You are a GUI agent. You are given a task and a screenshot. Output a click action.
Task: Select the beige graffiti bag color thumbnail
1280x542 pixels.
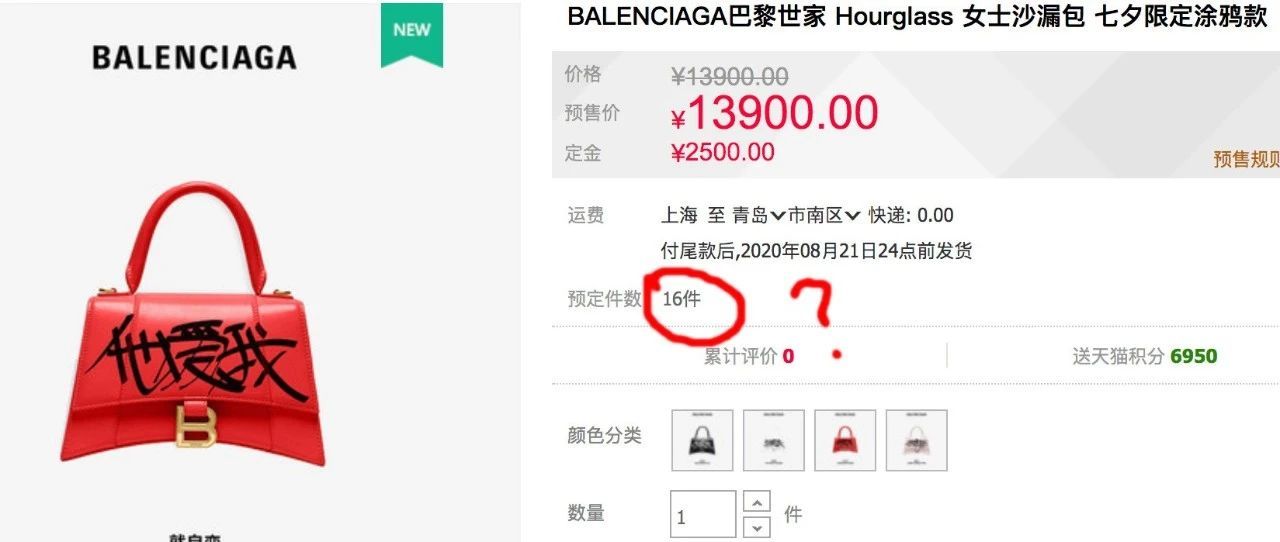(x=916, y=440)
